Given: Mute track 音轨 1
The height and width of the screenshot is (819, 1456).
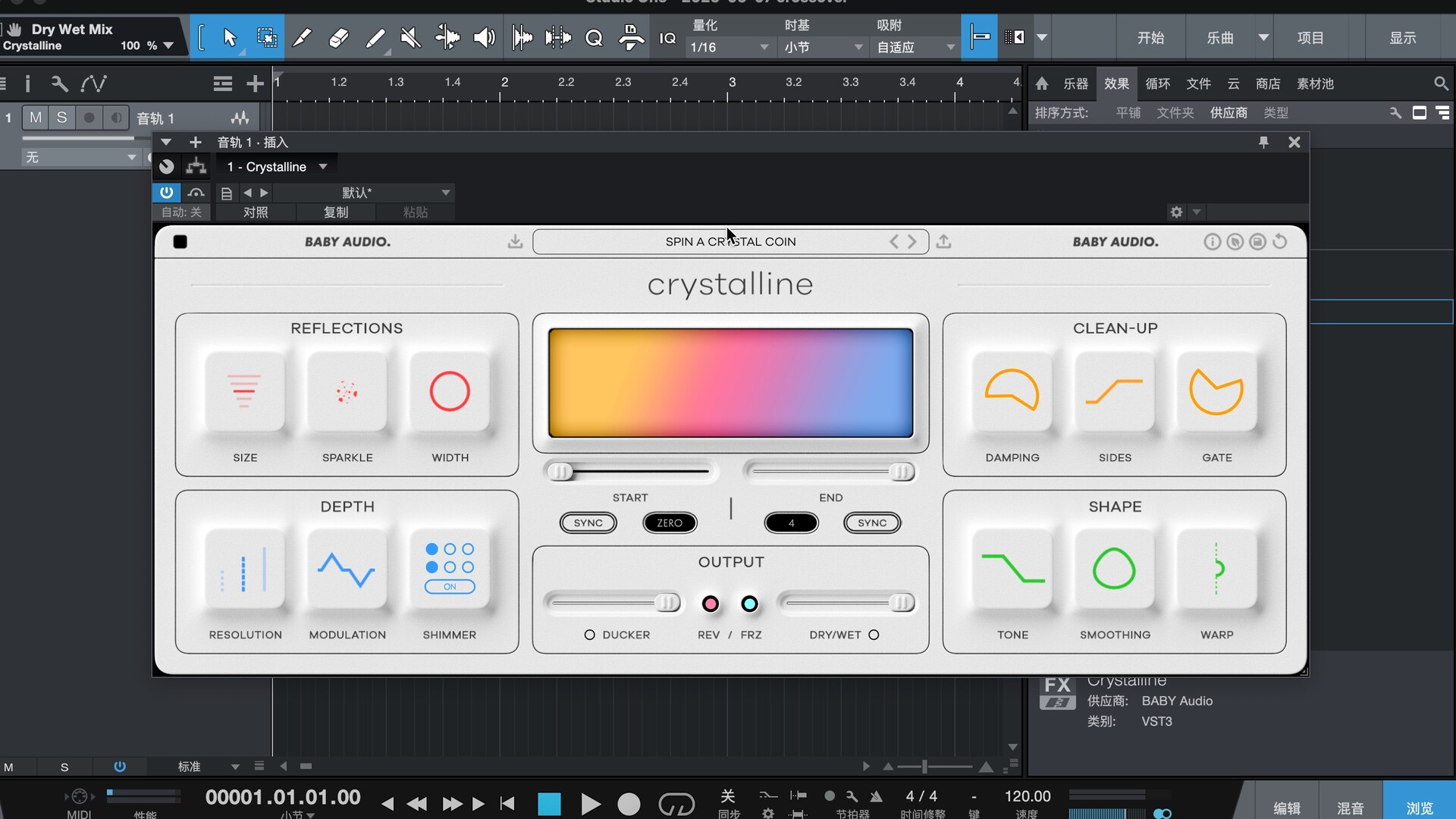Looking at the screenshot, I should pos(36,118).
